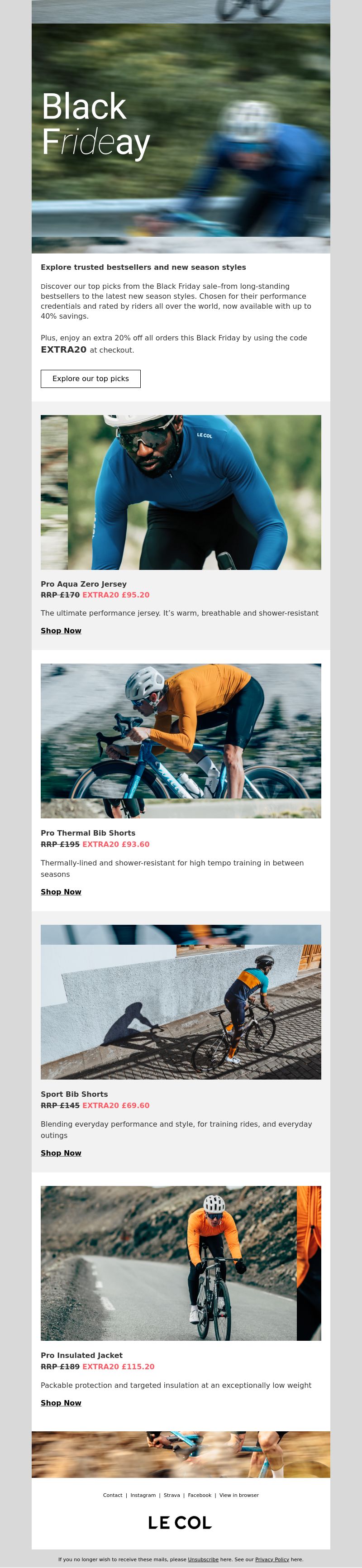
Task: Follow Shop Now for Pro Insulated Jacket
Action: point(61,1402)
